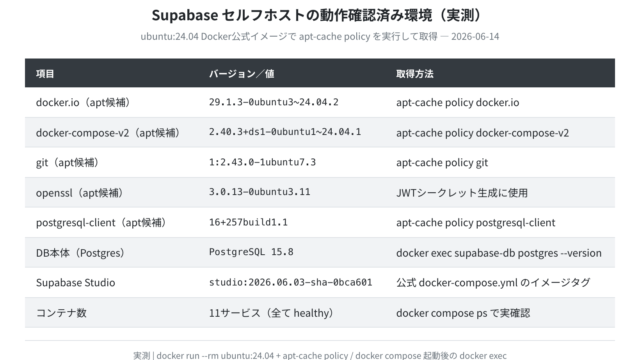The width and height of the screenshot is (640, 360).
Task: Click version 29.1.3-0ubuntu3~24.04.2
Action: click(x=273, y=102)
